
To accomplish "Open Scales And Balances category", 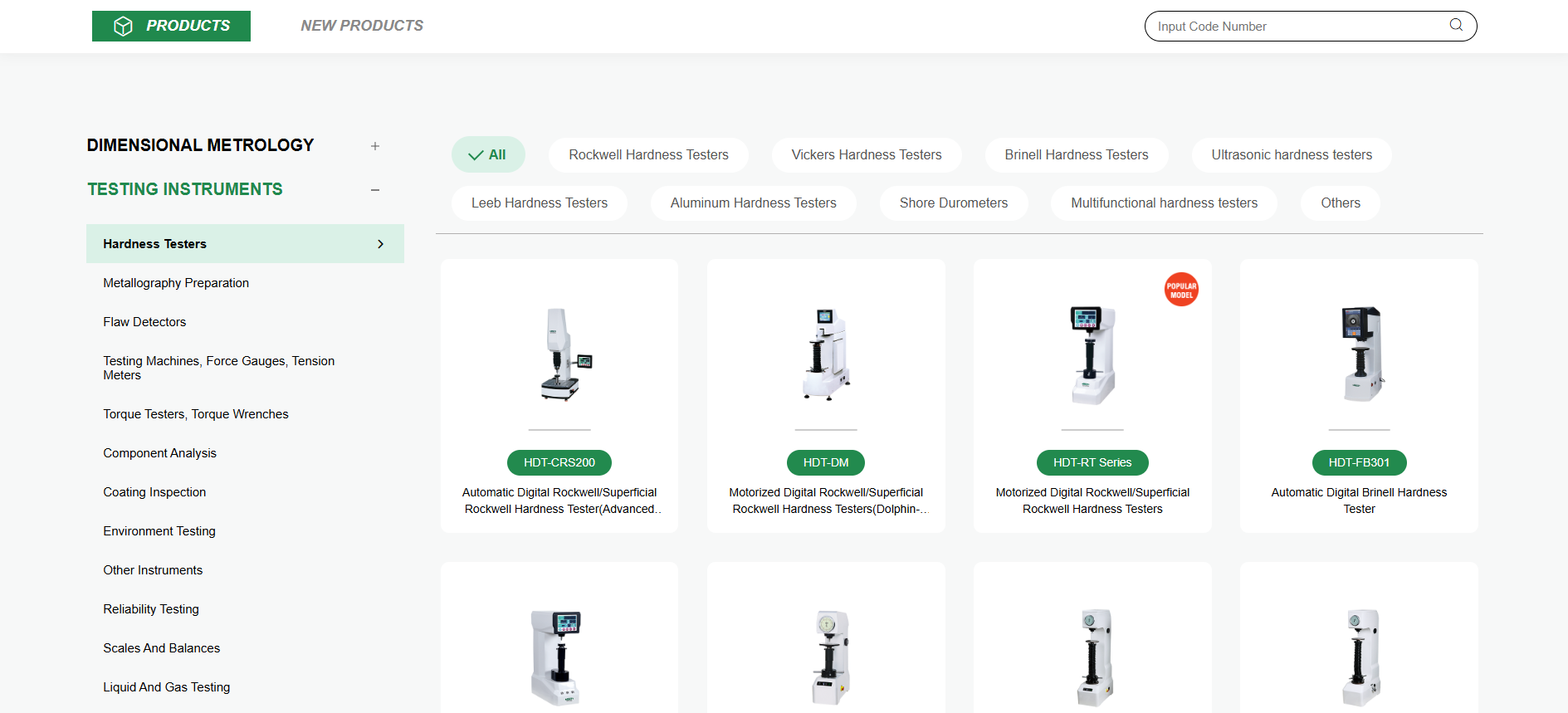I will click(x=162, y=648).
